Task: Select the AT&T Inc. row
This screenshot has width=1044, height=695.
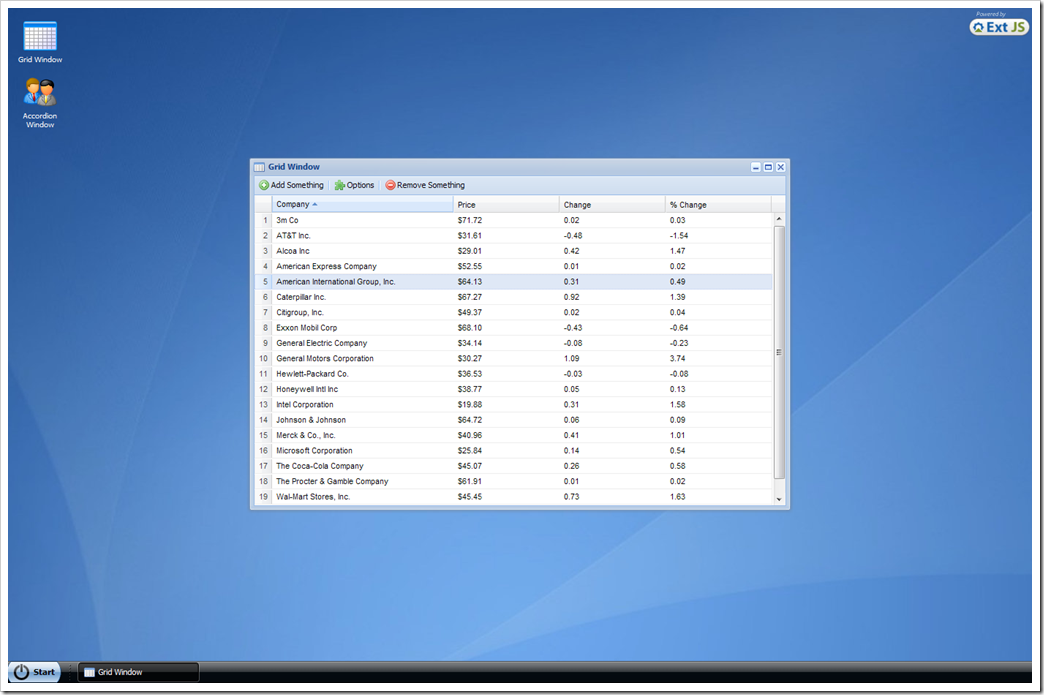Action: [x=513, y=236]
